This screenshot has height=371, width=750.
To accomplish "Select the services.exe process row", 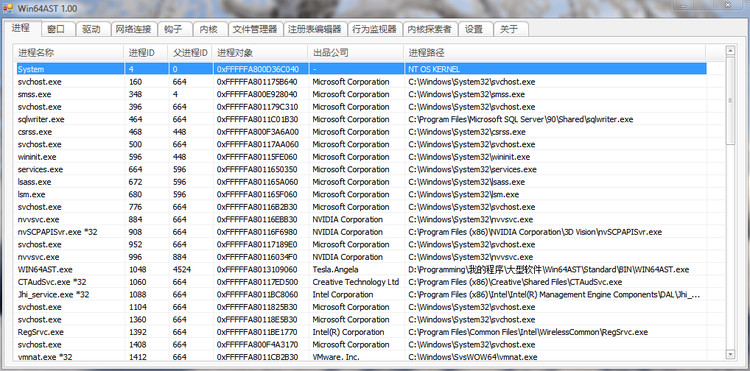I will tap(361, 169).
